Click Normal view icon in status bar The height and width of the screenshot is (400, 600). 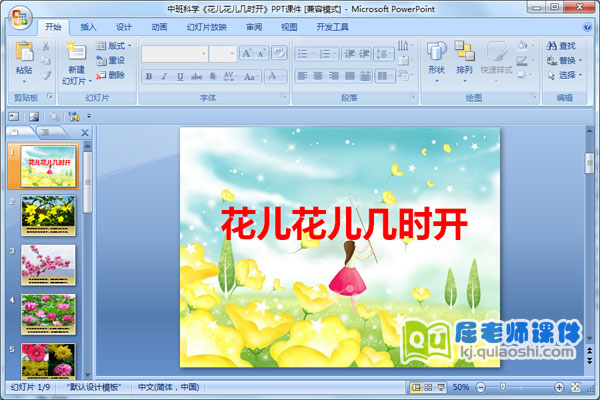point(416,388)
